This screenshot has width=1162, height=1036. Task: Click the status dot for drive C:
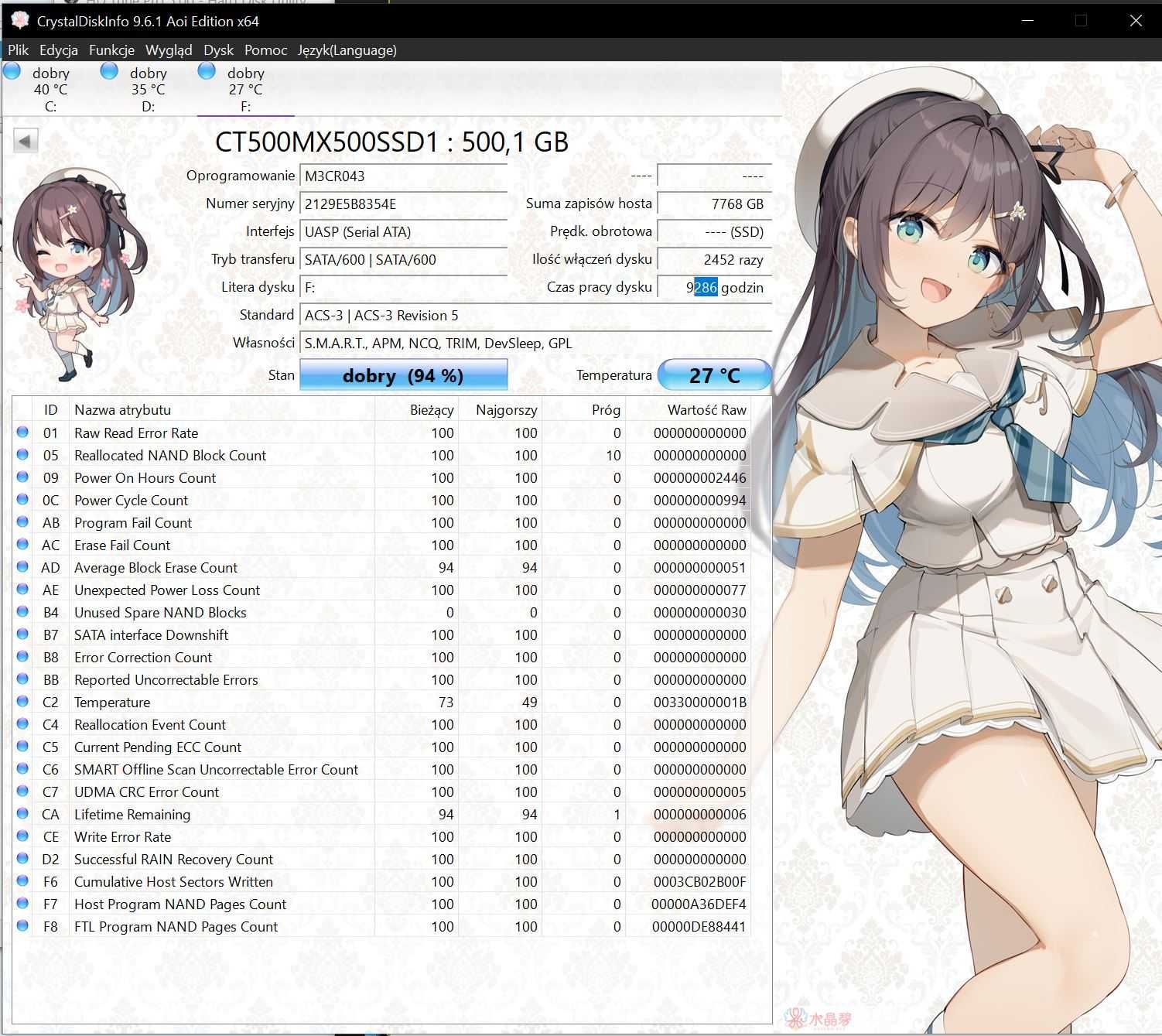(x=12, y=71)
